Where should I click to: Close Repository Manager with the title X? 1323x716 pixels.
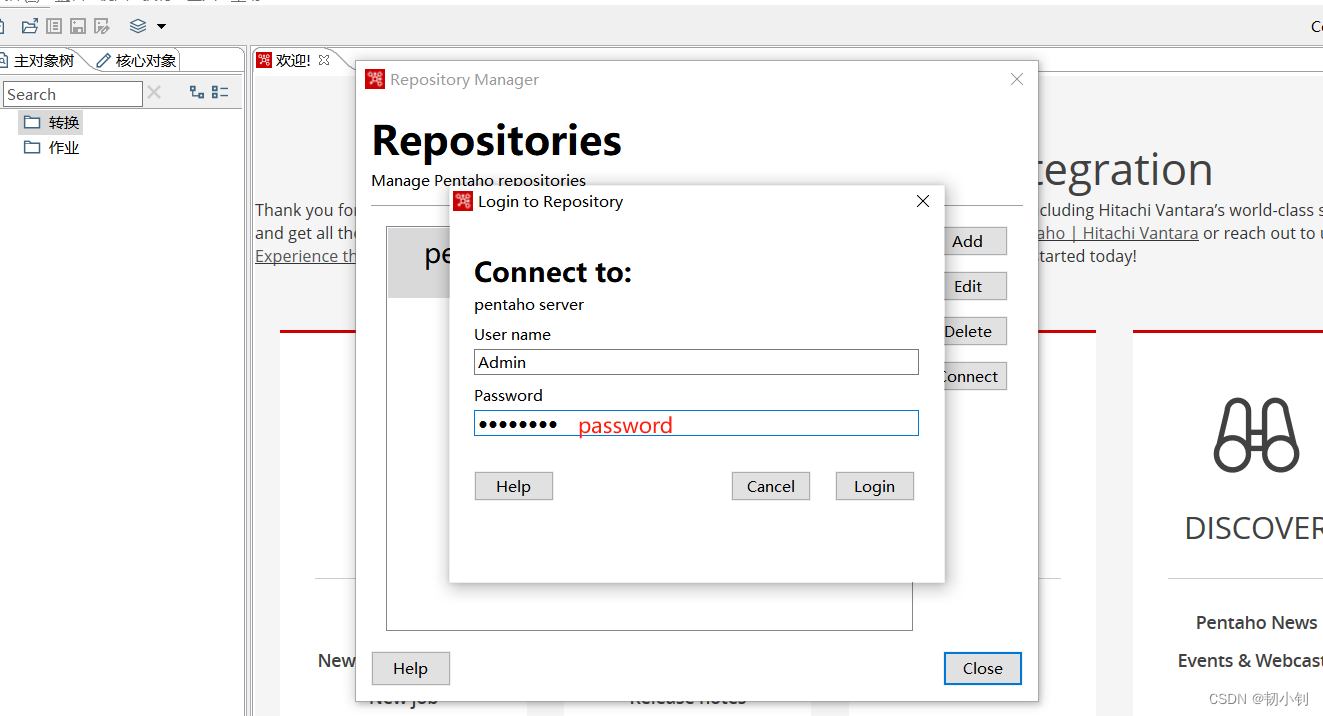tap(1016, 79)
